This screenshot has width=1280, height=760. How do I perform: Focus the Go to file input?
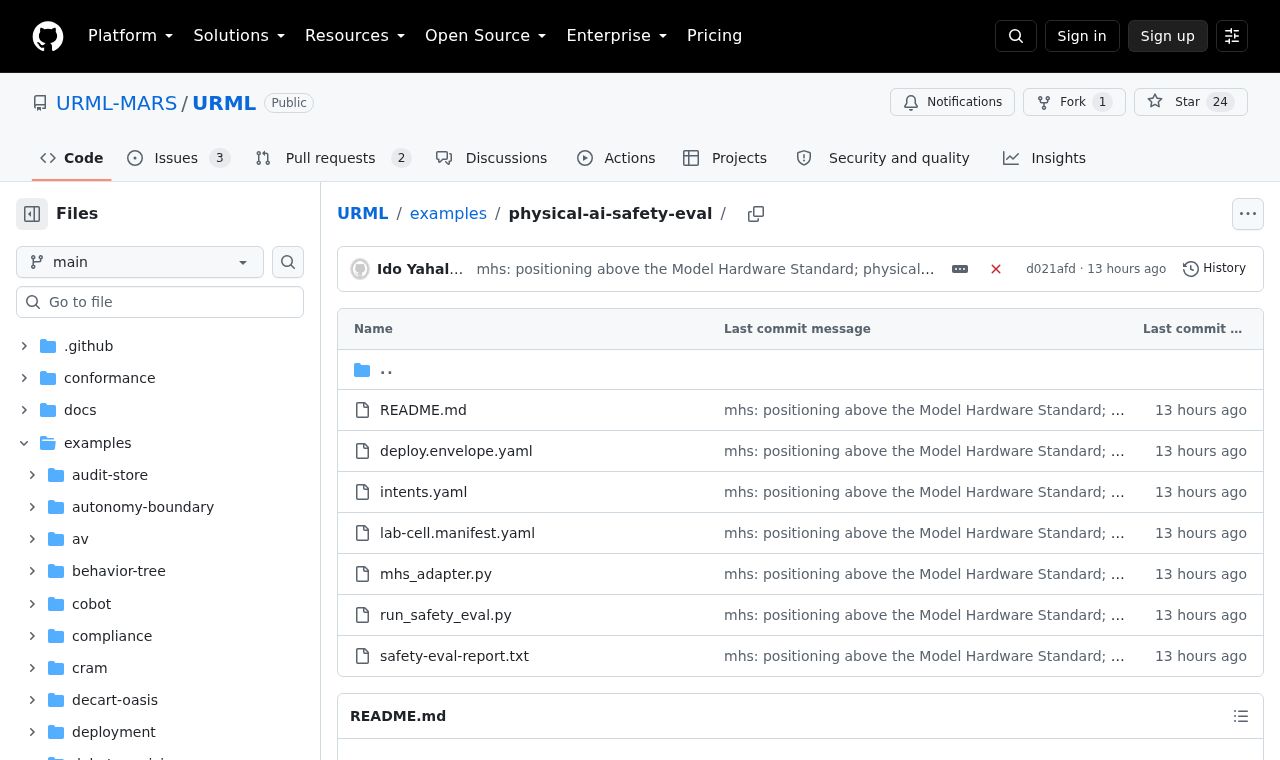pyautogui.click(x=160, y=302)
